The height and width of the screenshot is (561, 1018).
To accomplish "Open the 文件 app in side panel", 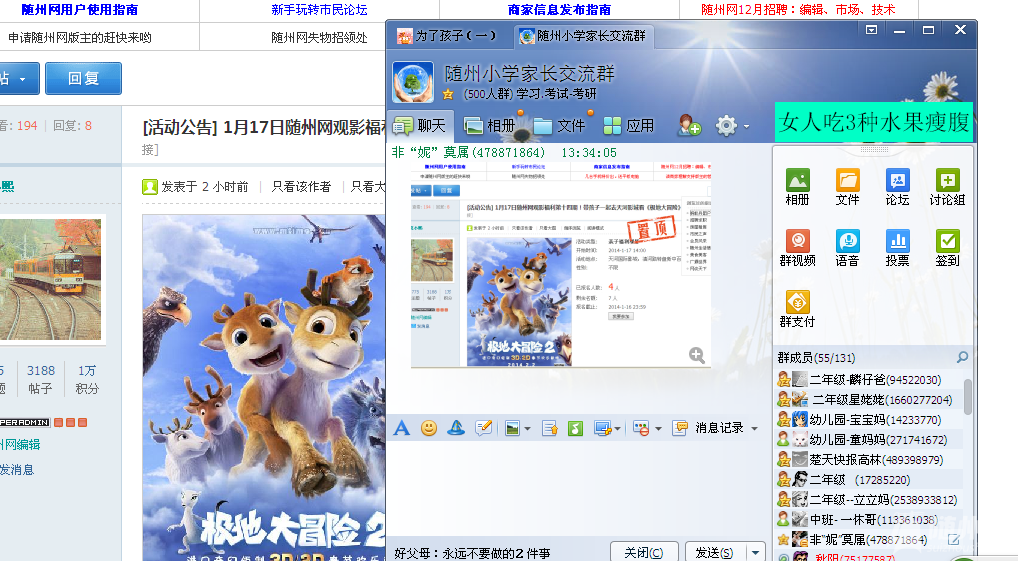I will pos(847,187).
